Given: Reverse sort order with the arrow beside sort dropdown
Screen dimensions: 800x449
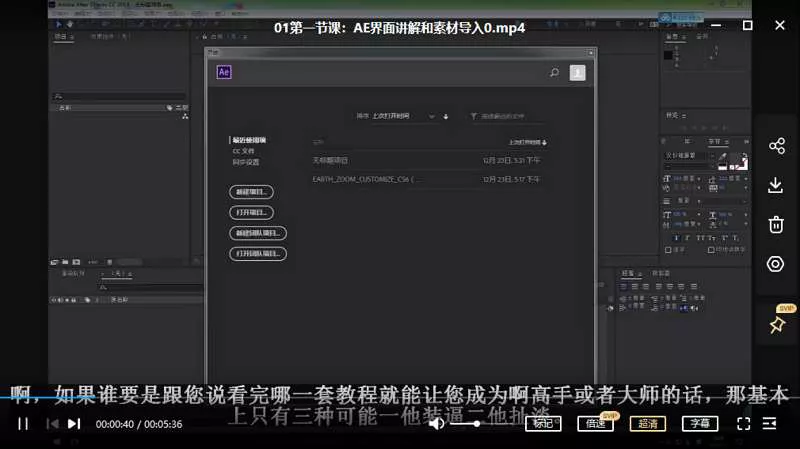Looking at the screenshot, I should point(446,116).
